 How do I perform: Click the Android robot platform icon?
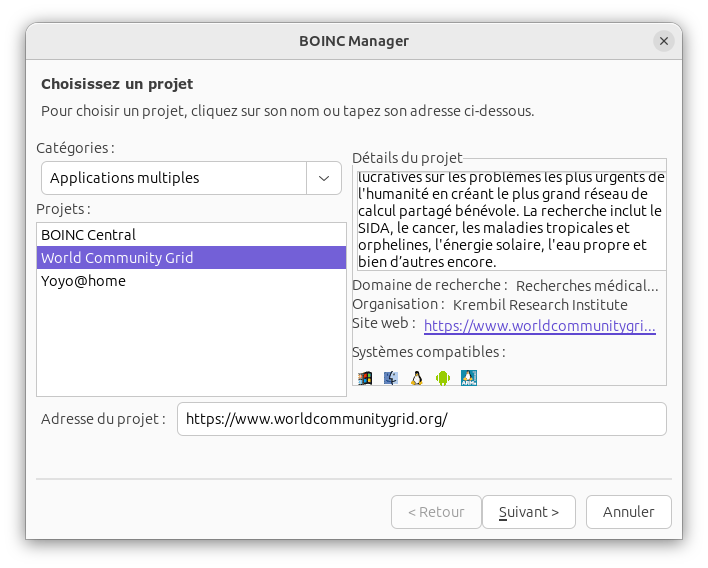pos(443,378)
